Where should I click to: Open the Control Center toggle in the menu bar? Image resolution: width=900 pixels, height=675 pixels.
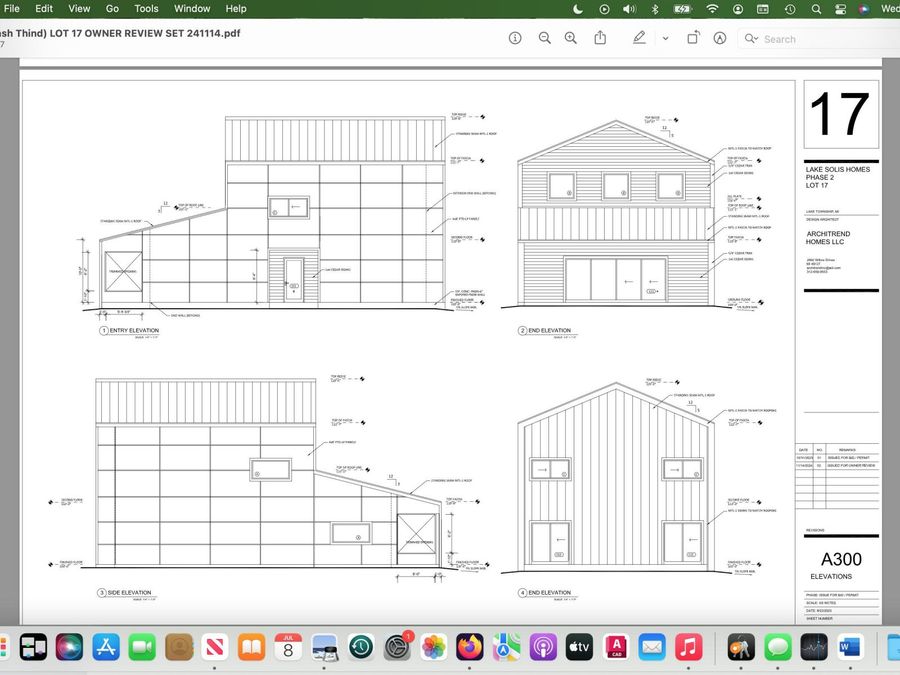[x=840, y=9]
